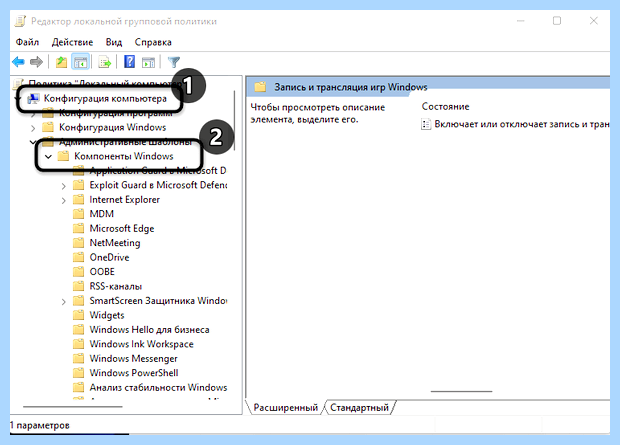Click the folder icon beside Windows PowerShell

tap(79, 373)
